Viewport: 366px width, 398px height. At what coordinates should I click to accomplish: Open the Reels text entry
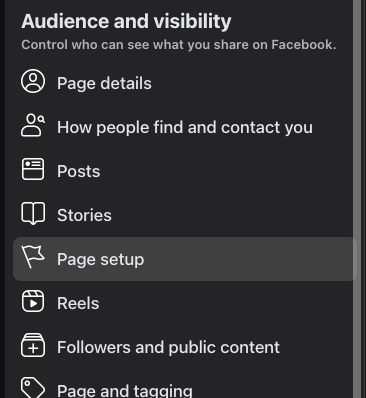78,303
